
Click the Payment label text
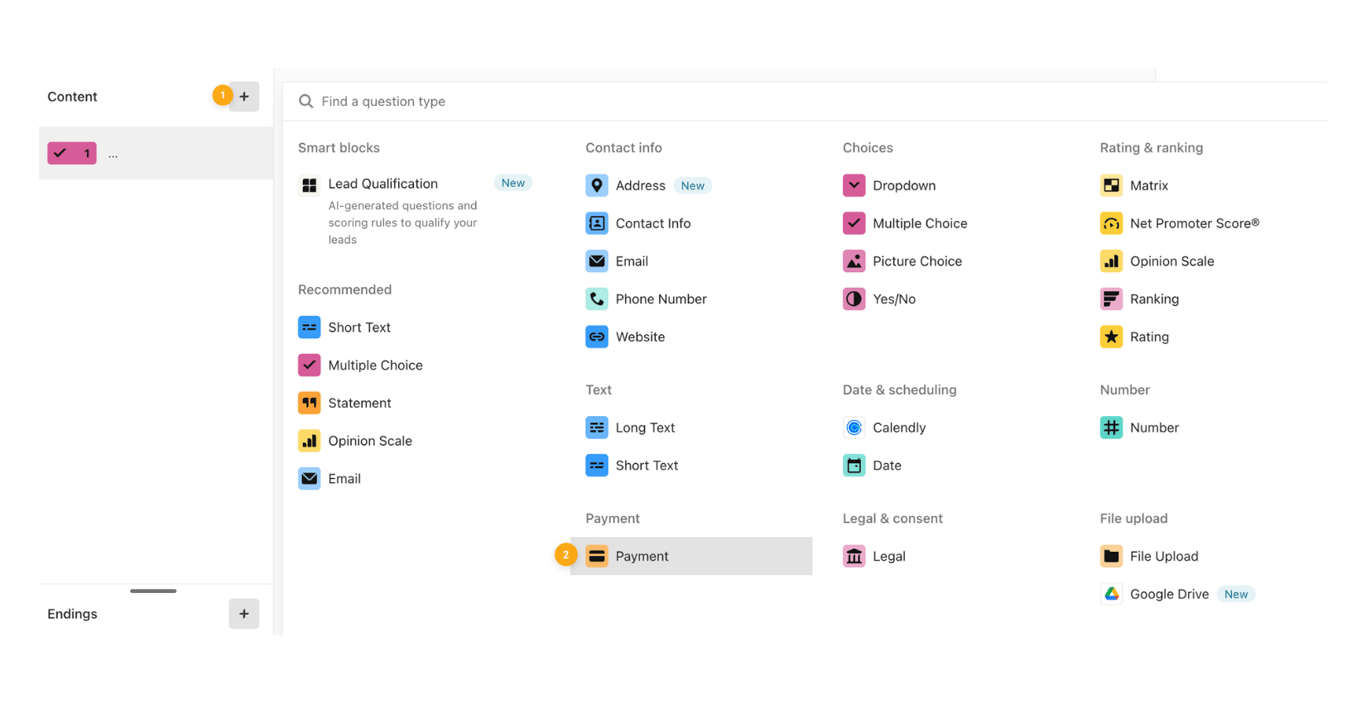coord(642,556)
